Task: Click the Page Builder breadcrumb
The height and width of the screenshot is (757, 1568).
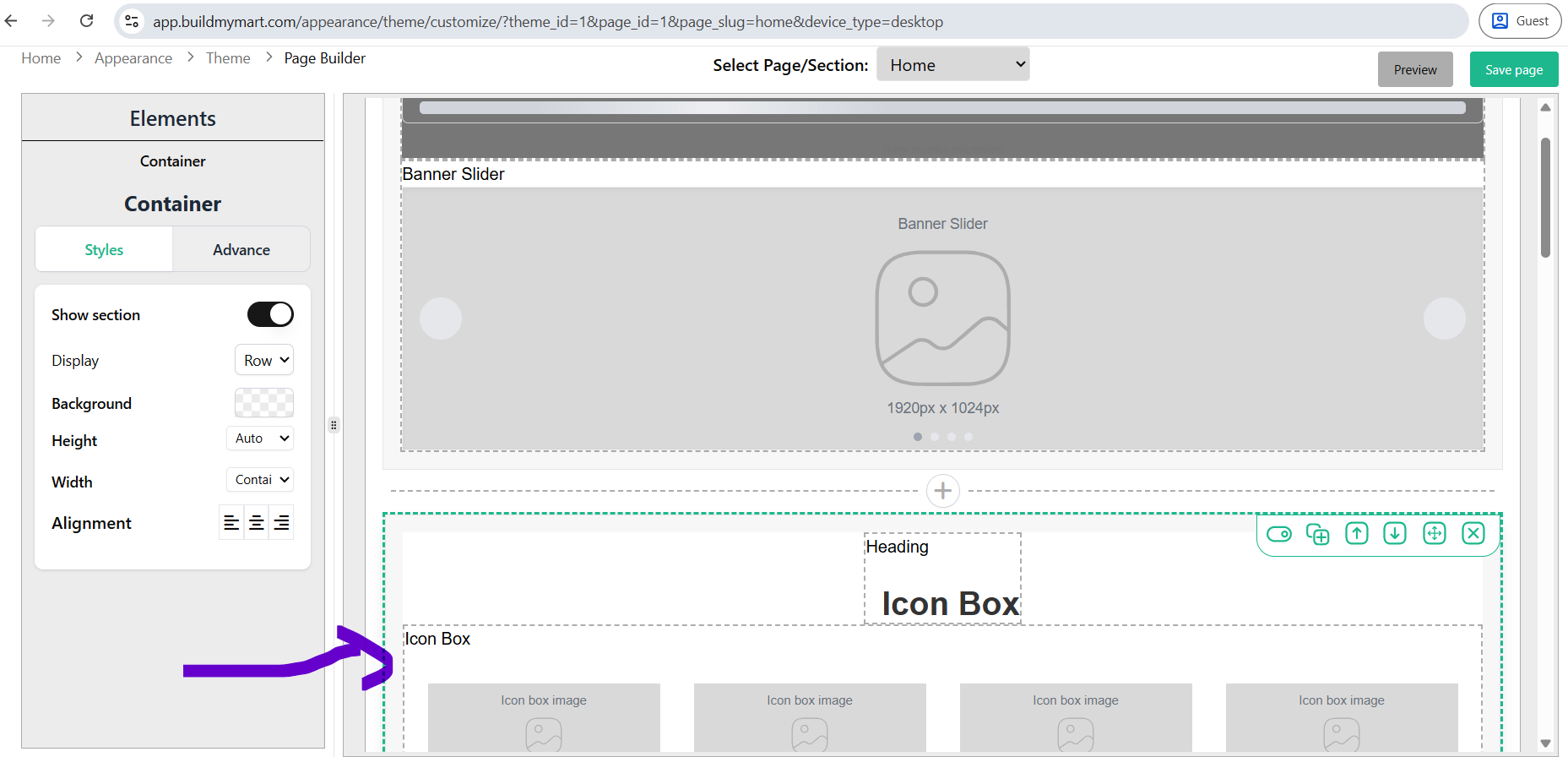Action: pos(325,58)
